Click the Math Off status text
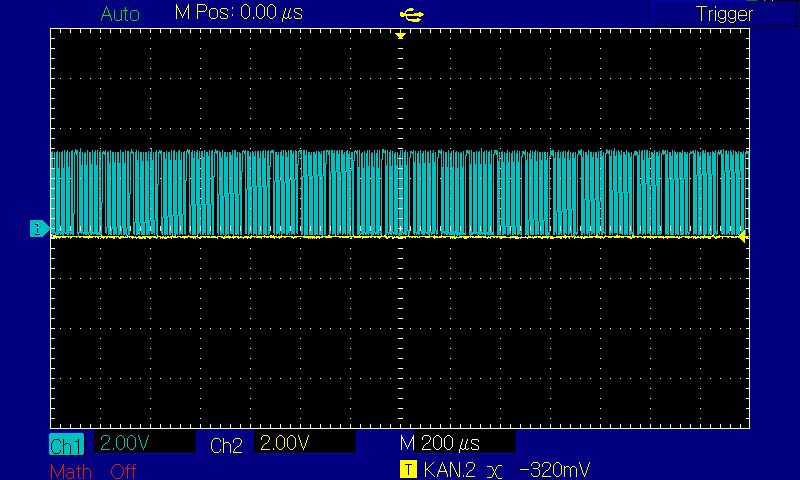This screenshot has width=800, height=480. 123,471
